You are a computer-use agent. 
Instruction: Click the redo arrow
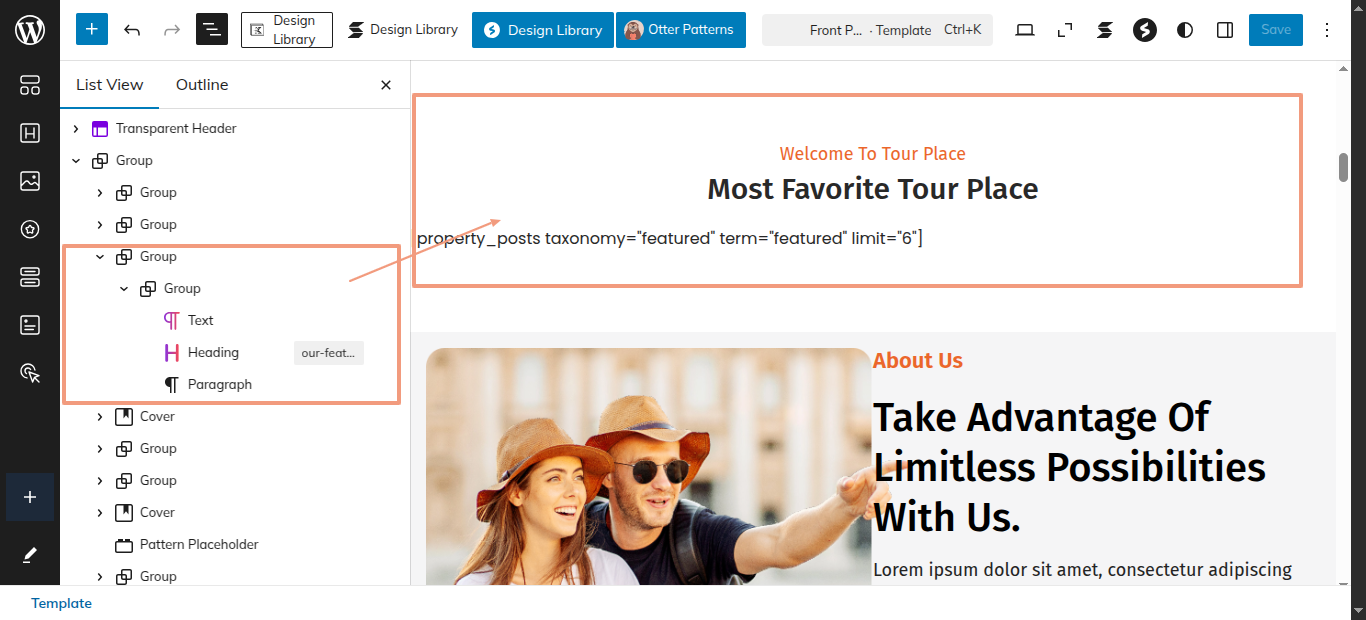point(172,30)
